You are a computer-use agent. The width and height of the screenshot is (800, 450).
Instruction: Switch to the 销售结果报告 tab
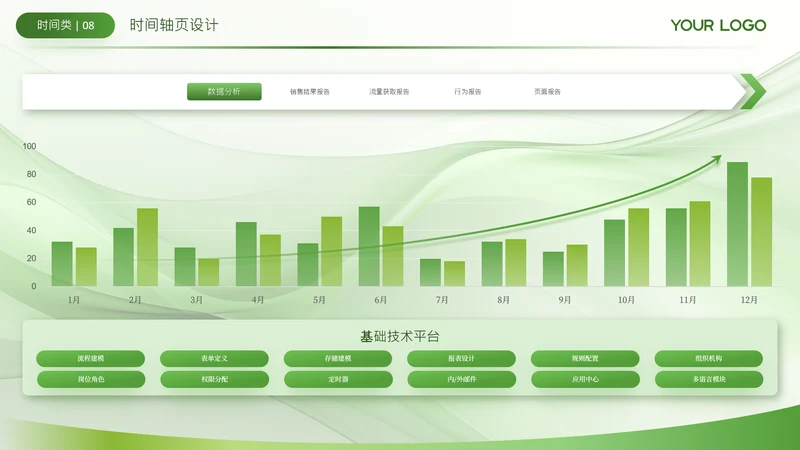(310, 92)
